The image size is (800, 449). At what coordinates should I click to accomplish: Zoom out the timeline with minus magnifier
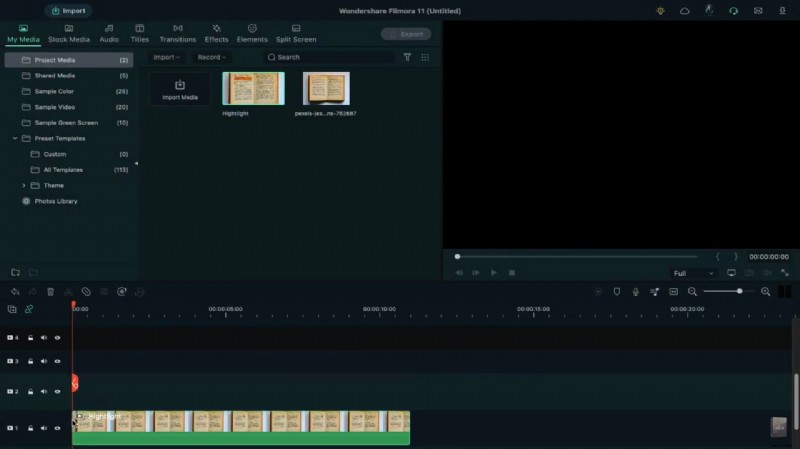(692, 292)
